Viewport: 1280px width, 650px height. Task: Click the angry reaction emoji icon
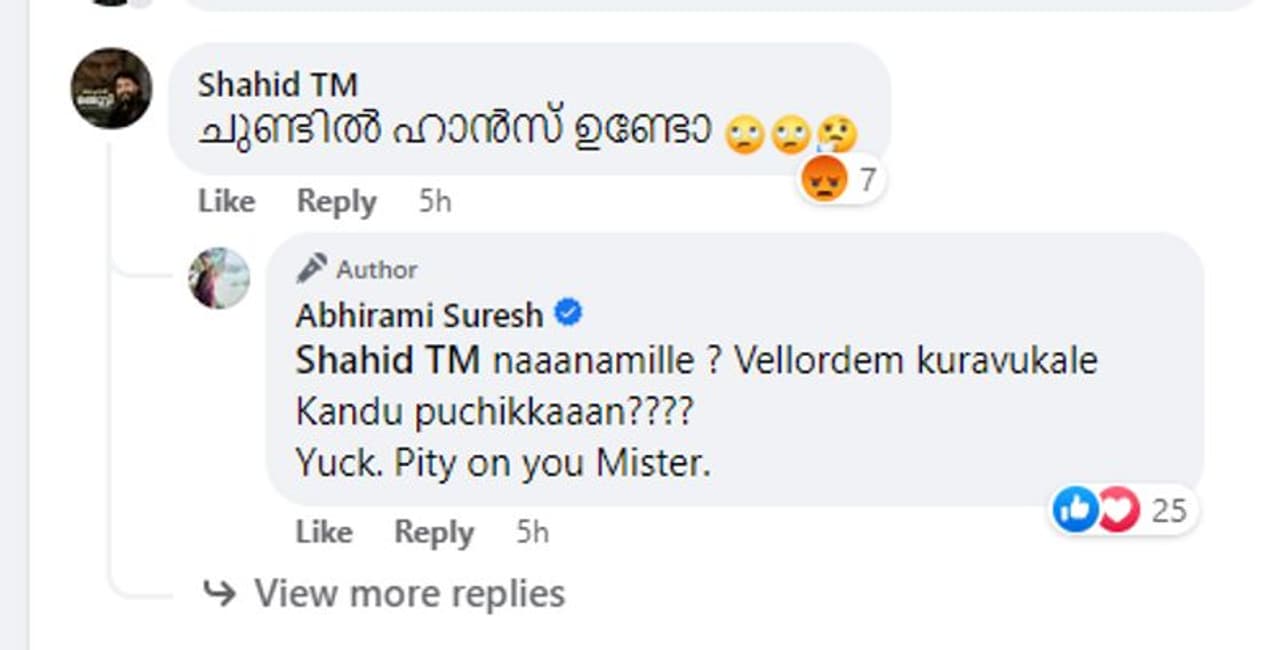coord(824,180)
